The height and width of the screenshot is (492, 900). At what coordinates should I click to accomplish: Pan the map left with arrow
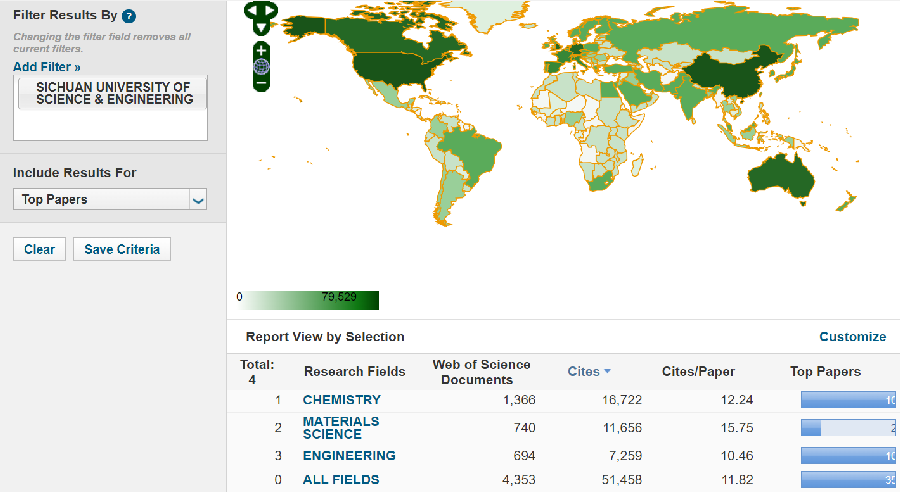(250, 11)
